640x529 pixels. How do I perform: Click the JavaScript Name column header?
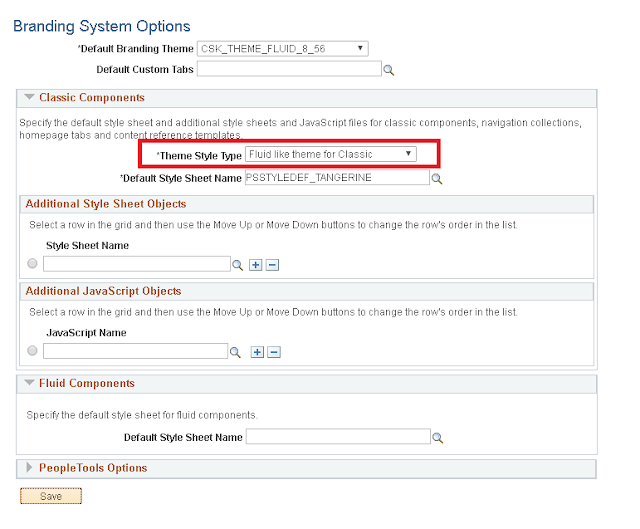click(x=87, y=333)
